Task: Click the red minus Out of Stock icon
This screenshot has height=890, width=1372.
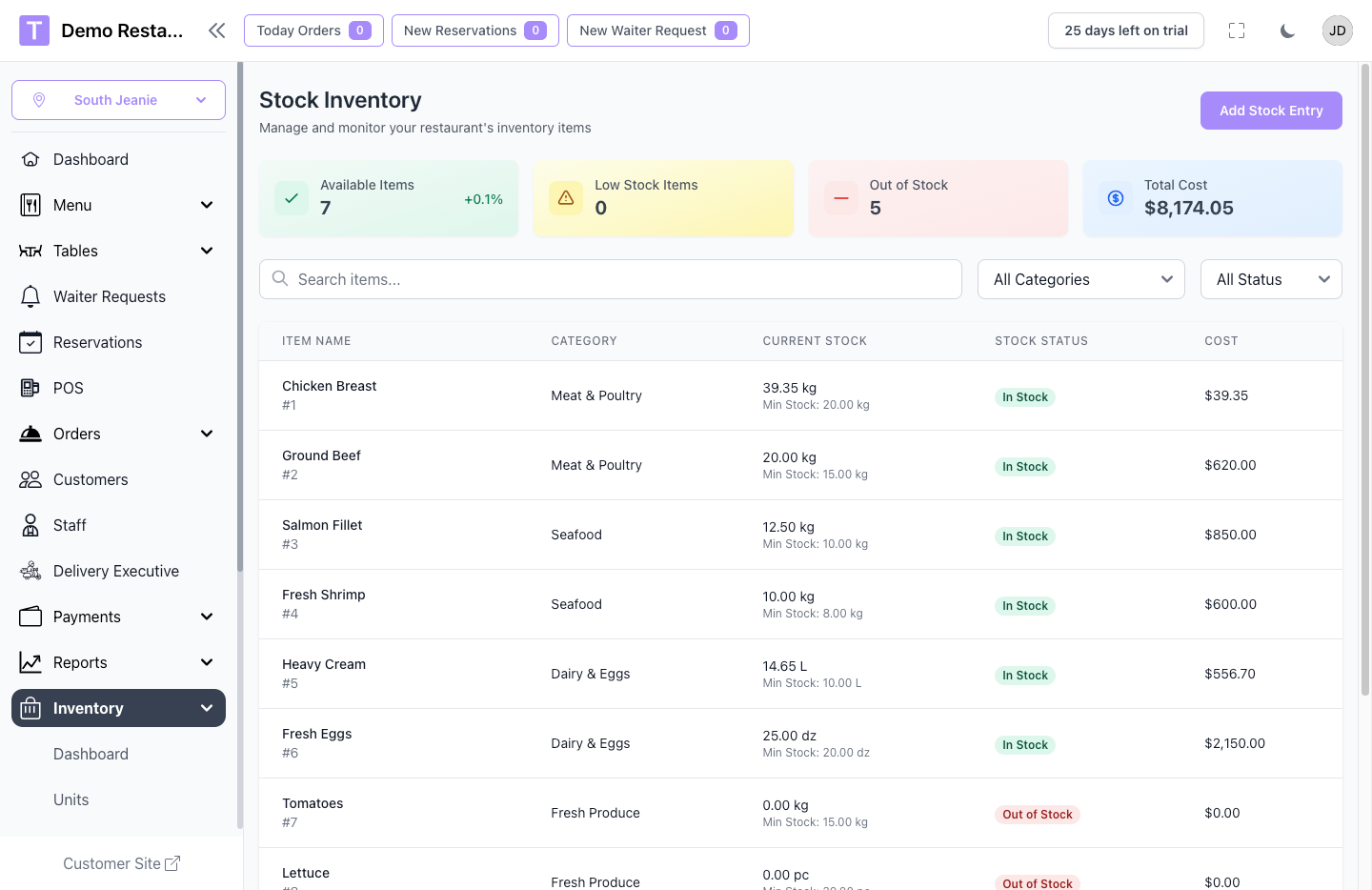Action: coord(841,198)
